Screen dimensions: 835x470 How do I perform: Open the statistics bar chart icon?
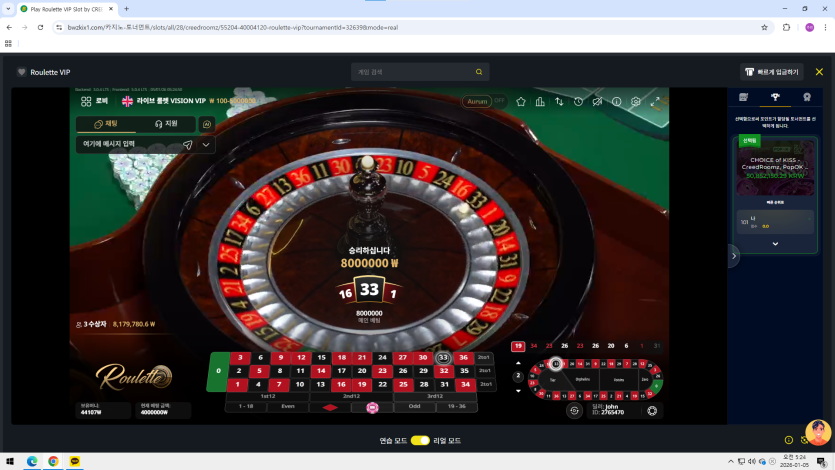coord(540,102)
